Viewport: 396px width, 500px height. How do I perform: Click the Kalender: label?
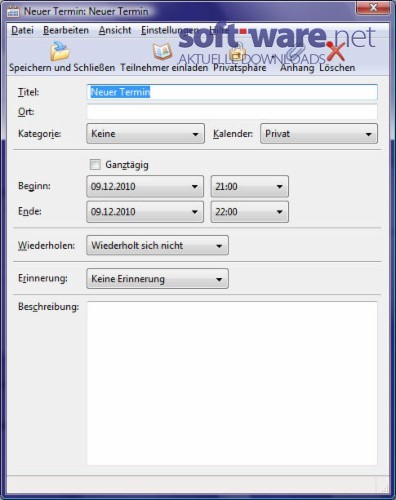233,134
